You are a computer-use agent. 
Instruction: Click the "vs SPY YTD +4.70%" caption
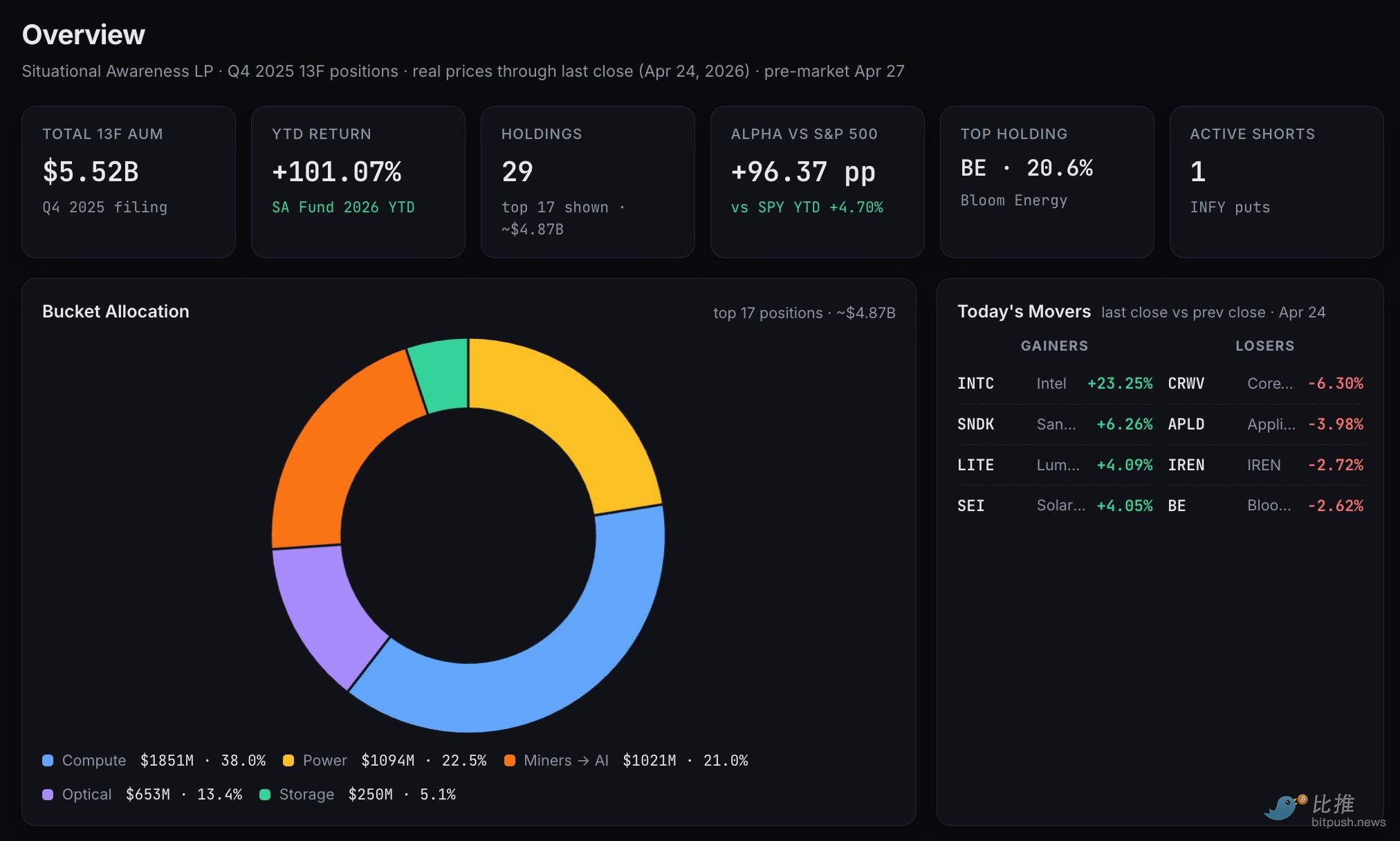coord(807,207)
